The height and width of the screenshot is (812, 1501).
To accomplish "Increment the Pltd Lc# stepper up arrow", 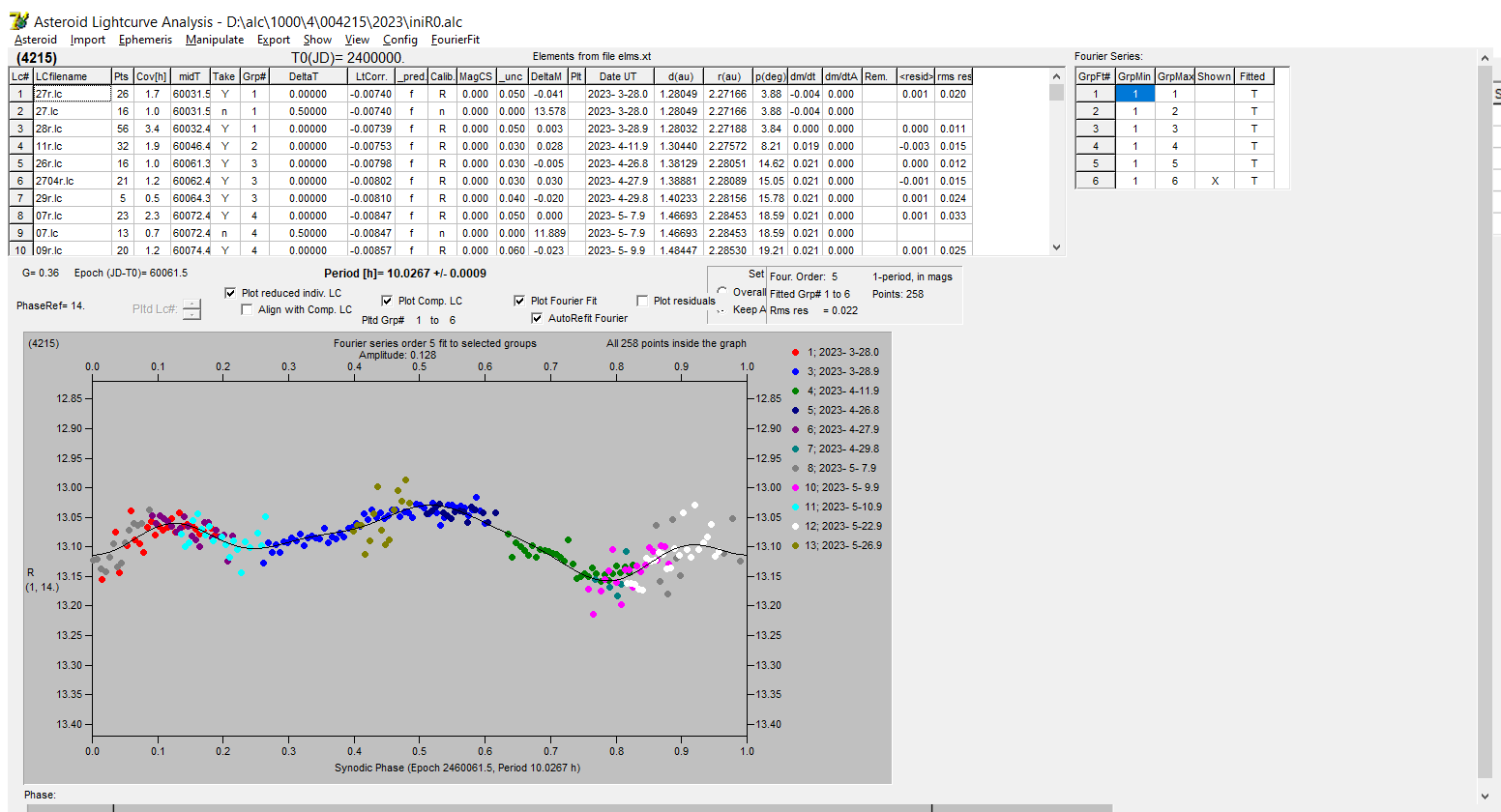I will click(191, 304).
